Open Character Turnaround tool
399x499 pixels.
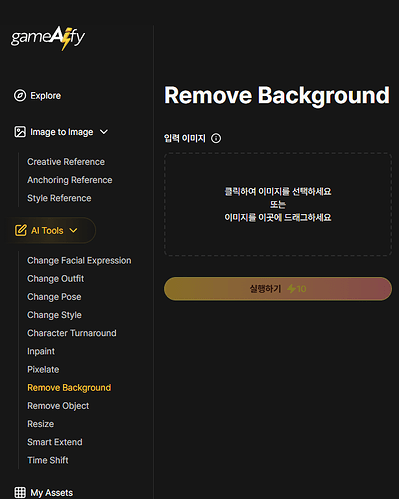coord(72,333)
